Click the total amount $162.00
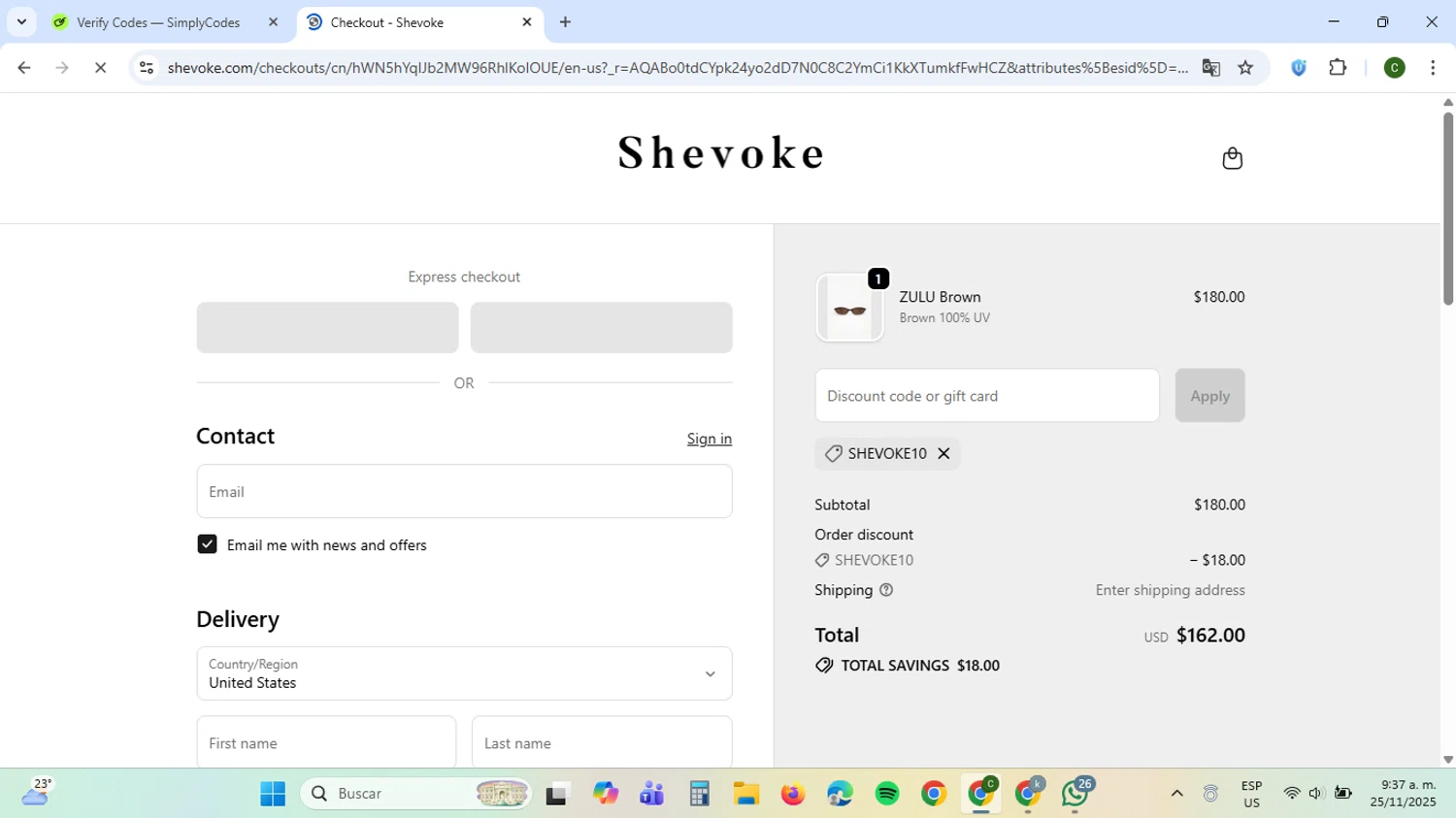Viewport: 1456px width, 818px height. [1210, 635]
